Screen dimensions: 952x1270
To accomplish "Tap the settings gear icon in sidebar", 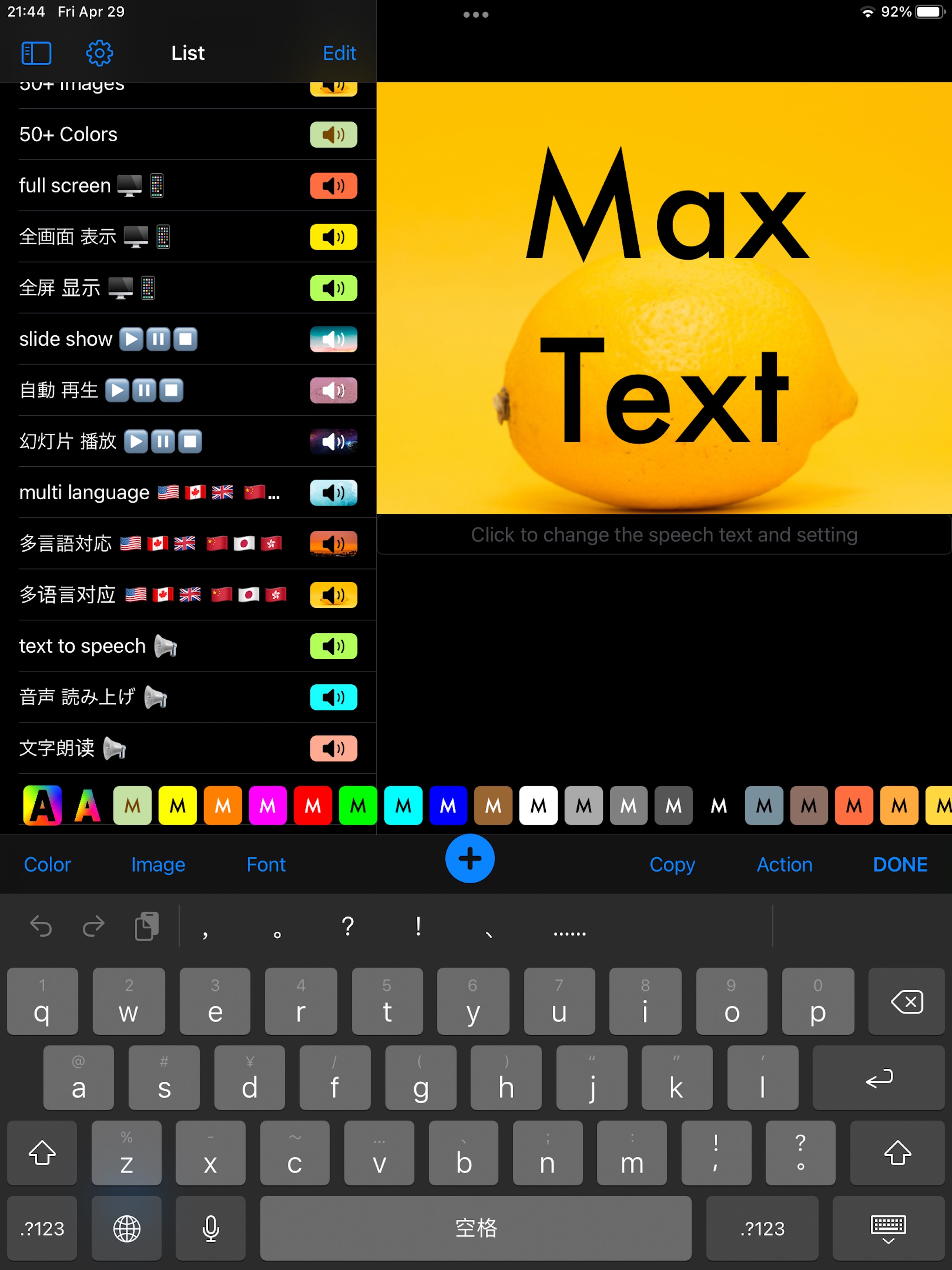I will pyautogui.click(x=98, y=53).
